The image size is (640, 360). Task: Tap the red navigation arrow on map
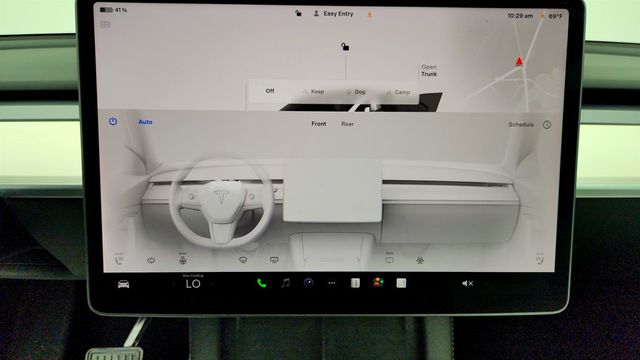point(519,61)
